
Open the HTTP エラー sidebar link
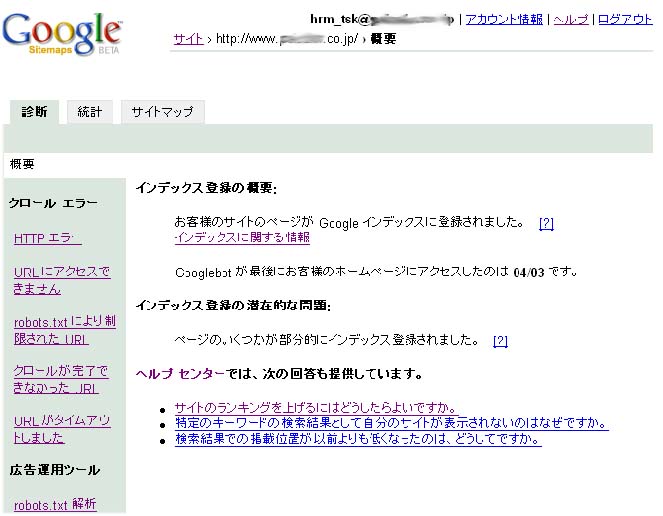pyautogui.click(x=47, y=238)
